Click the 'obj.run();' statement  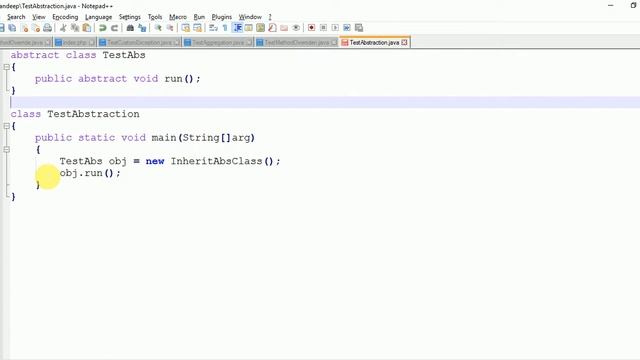pos(90,173)
